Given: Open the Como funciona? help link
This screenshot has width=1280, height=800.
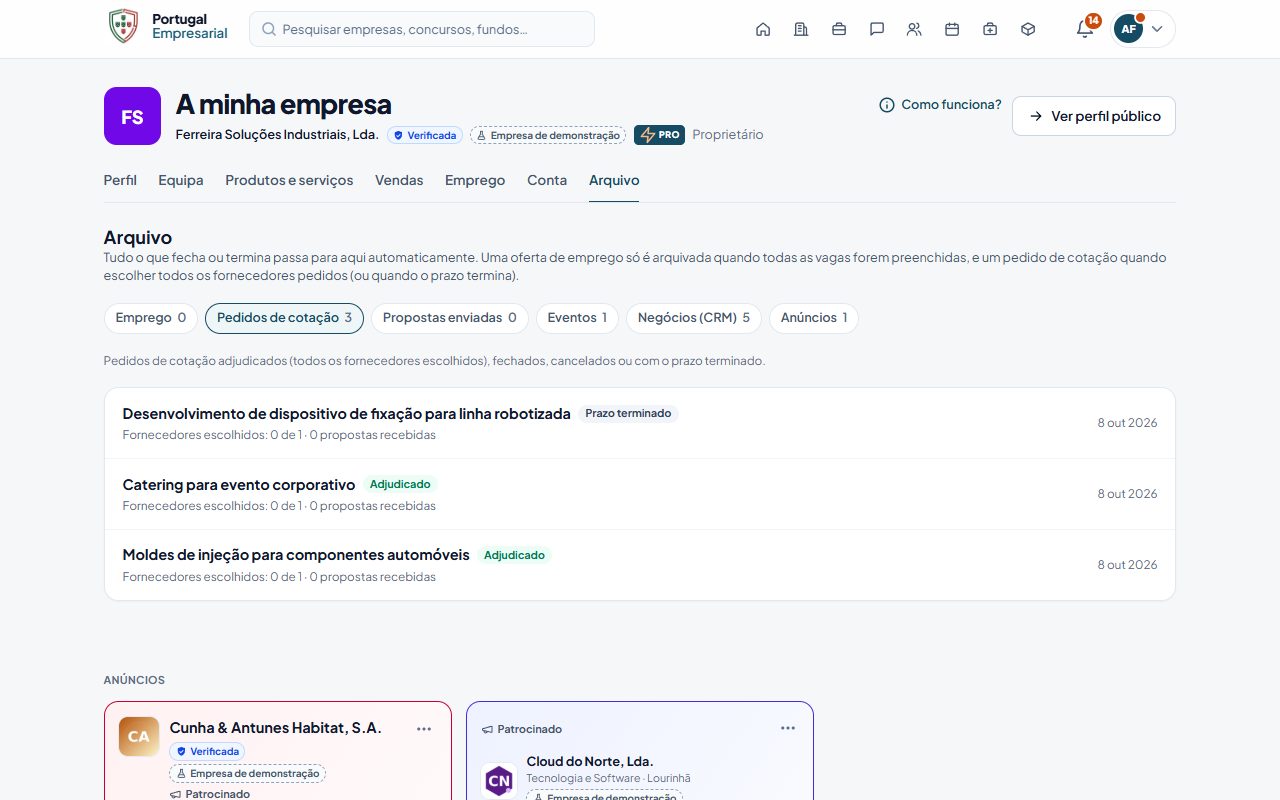Looking at the screenshot, I should (940, 105).
